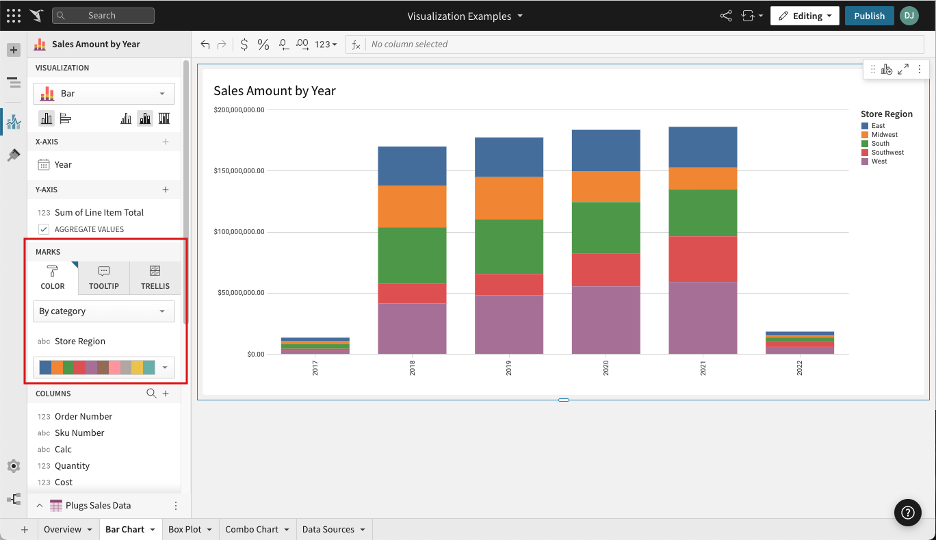The width and height of the screenshot is (936, 540).
Task: Open the By category color dropdown
Action: click(104, 311)
